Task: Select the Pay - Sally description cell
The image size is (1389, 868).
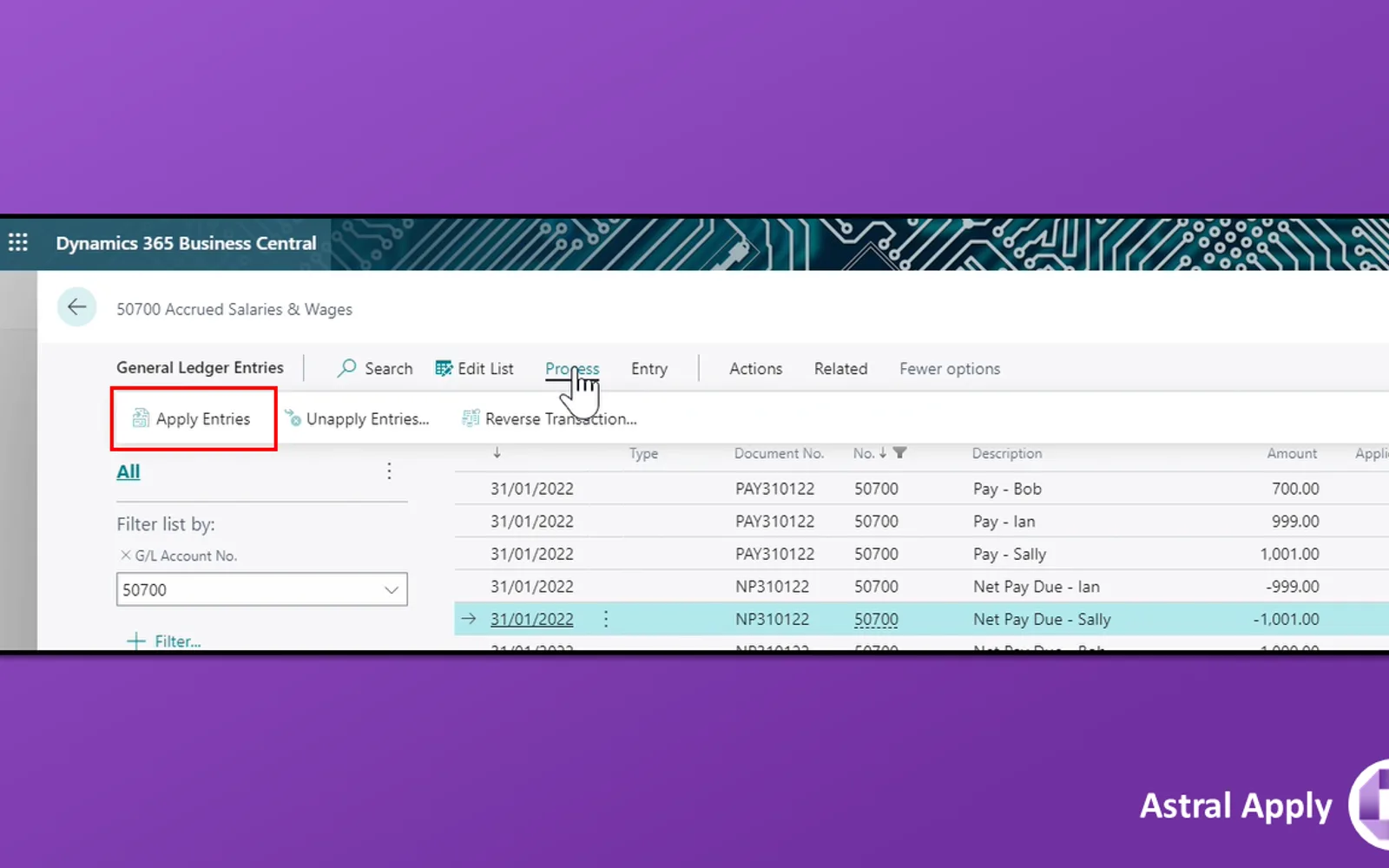Action: (1010, 554)
